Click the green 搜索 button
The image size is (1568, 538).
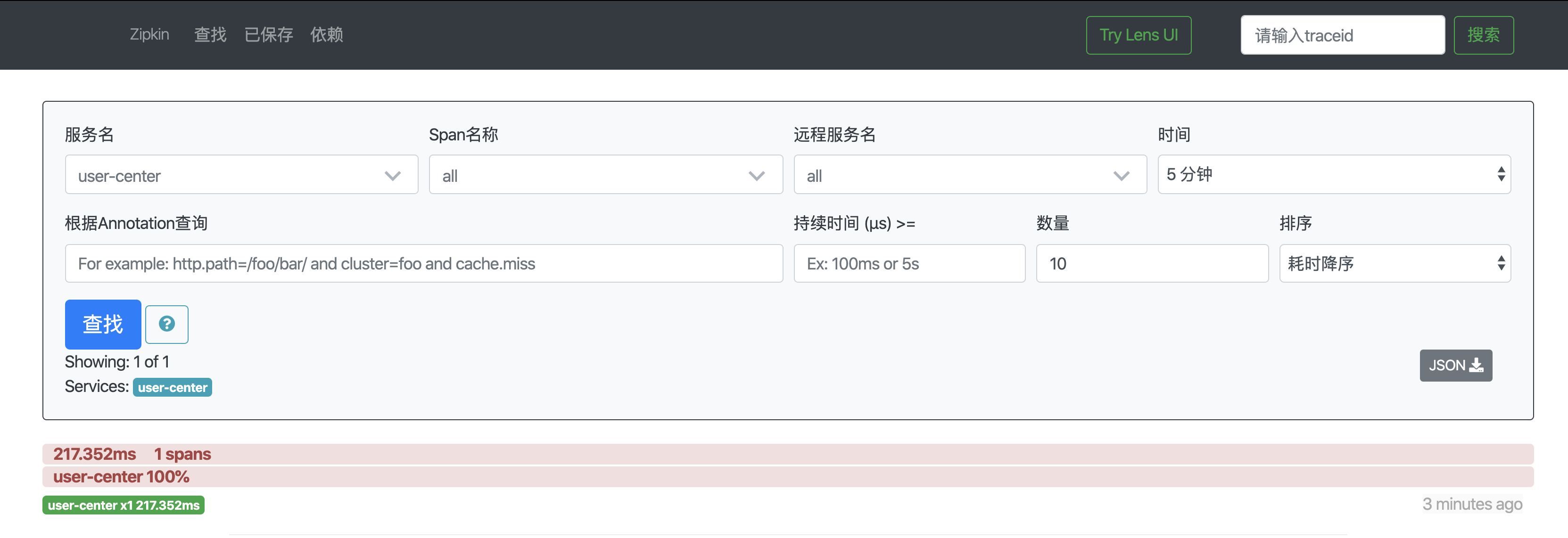(x=1483, y=35)
